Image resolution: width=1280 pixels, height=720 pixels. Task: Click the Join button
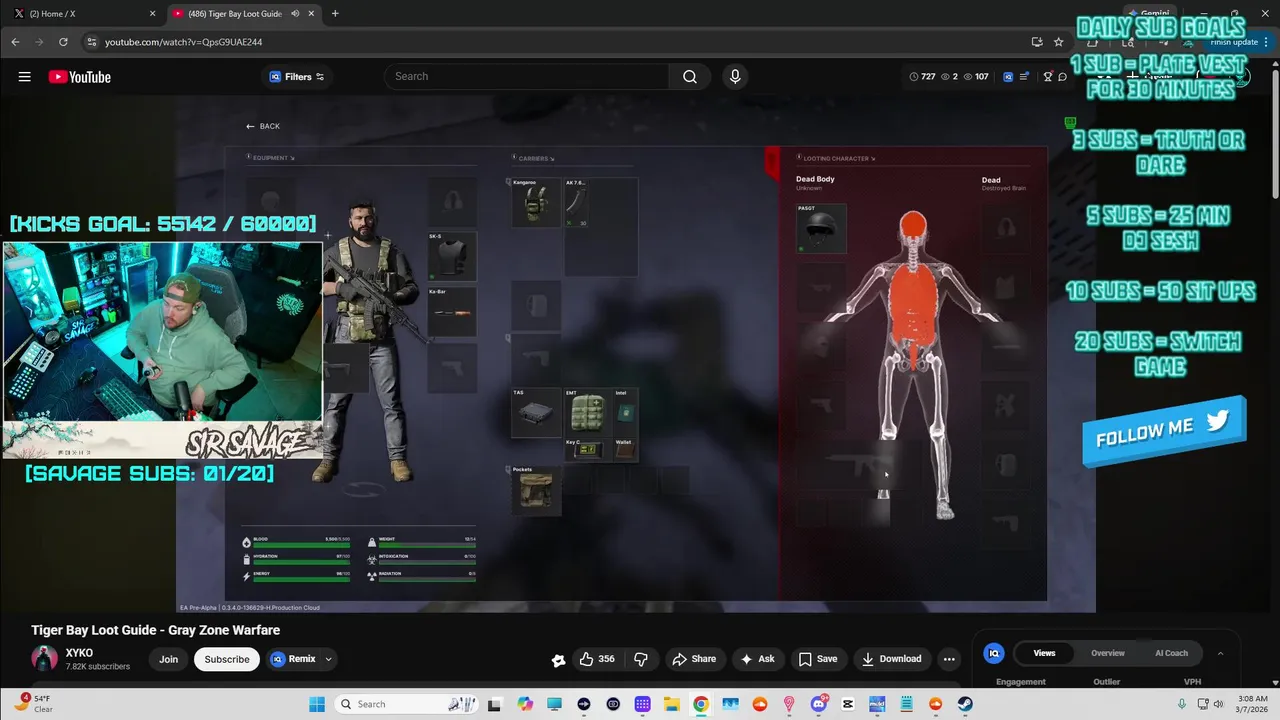coord(168,659)
